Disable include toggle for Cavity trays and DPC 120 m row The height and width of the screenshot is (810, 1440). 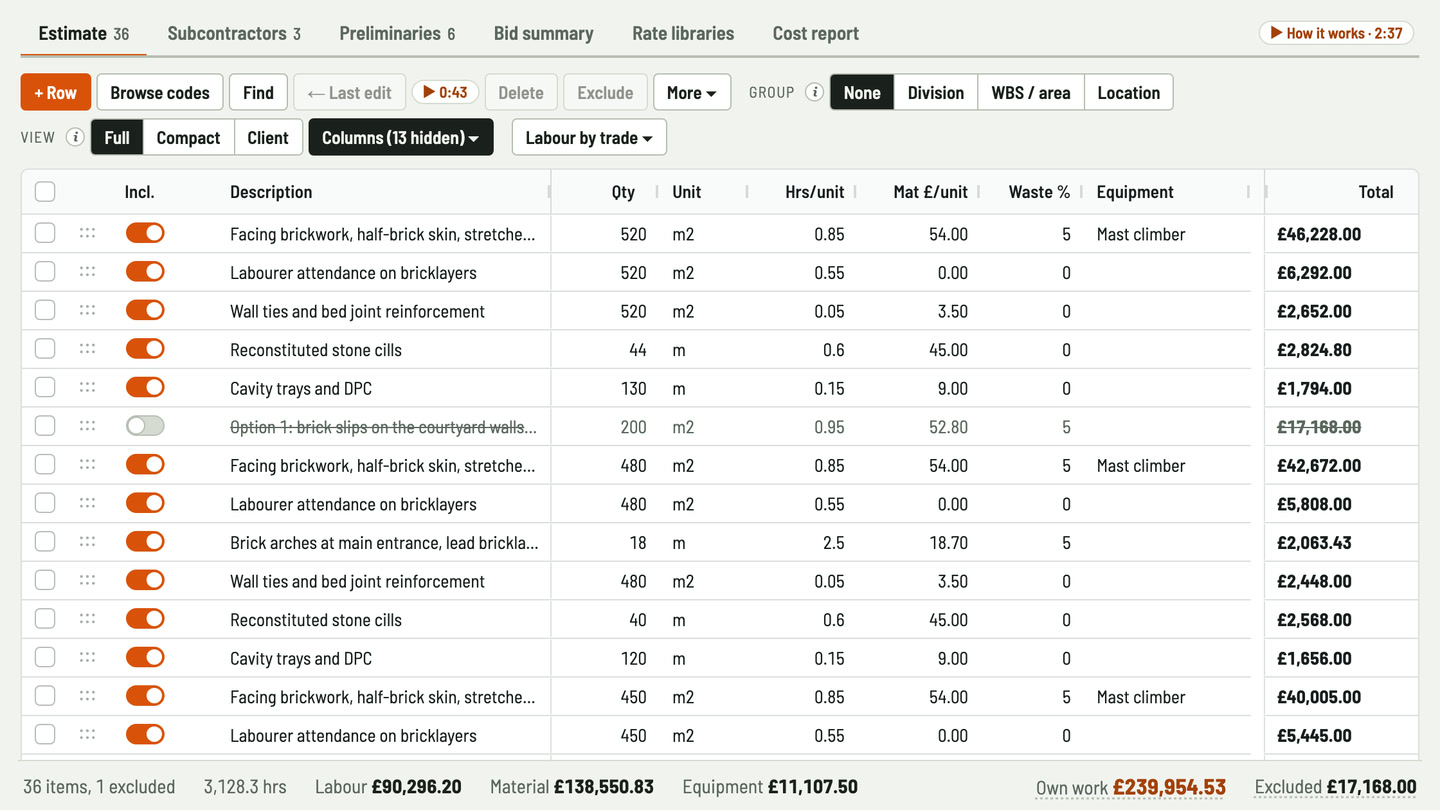pos(145,657)
